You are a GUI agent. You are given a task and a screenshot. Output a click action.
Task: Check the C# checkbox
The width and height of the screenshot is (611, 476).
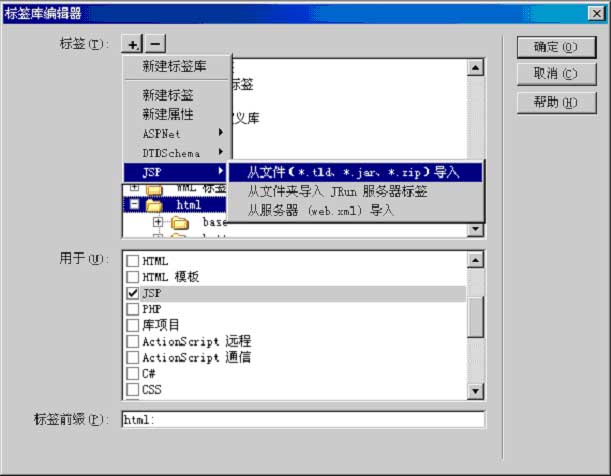click(x=133, y=373)
